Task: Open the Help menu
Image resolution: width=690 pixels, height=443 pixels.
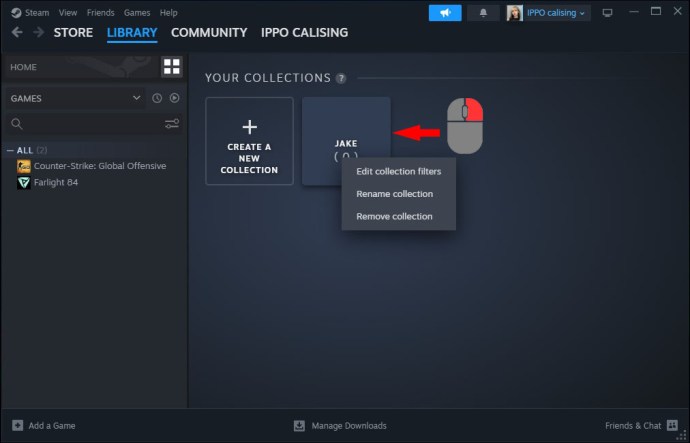Action: coord(169,13)
